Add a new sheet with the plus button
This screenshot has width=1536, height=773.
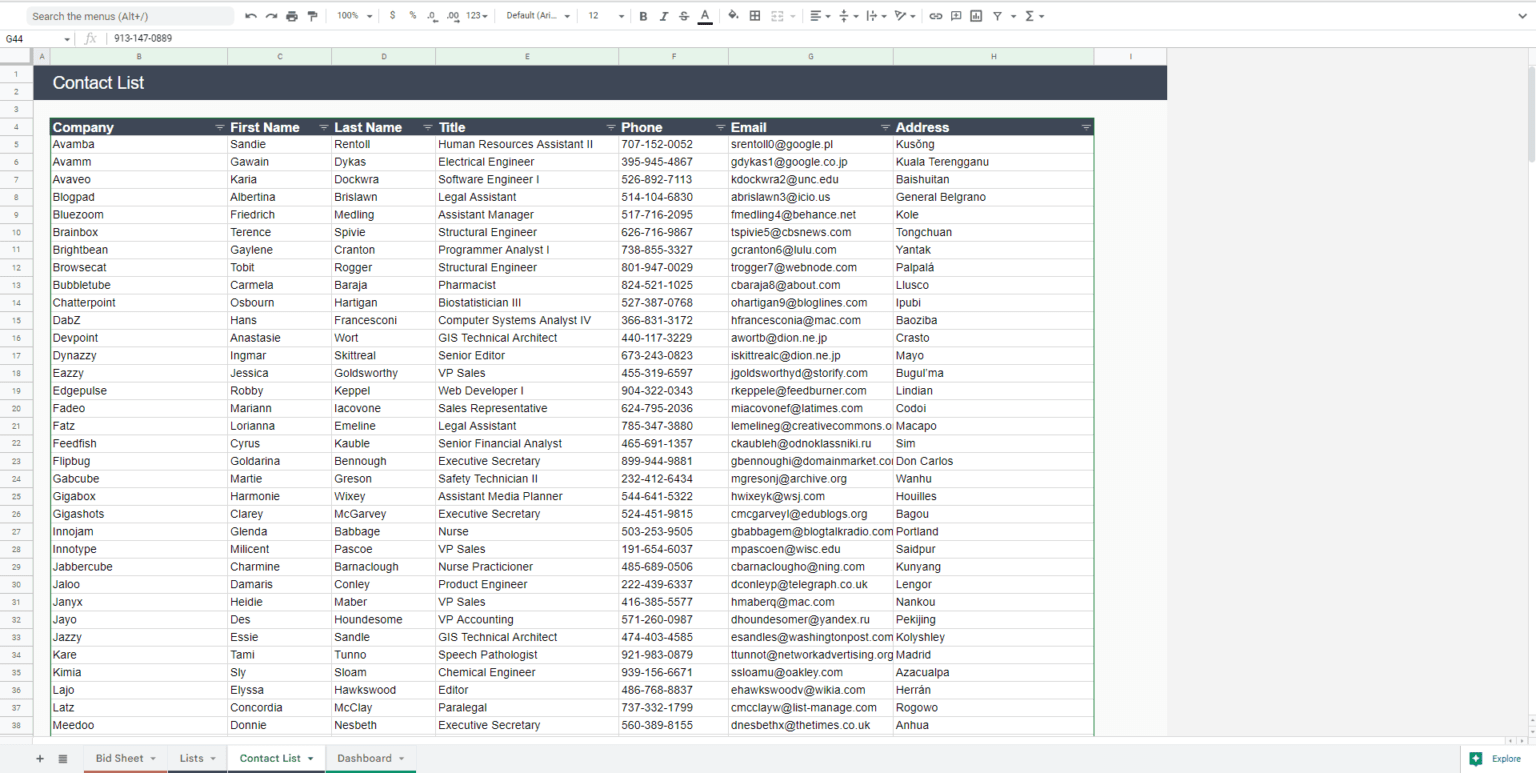(x=40, y=758)
